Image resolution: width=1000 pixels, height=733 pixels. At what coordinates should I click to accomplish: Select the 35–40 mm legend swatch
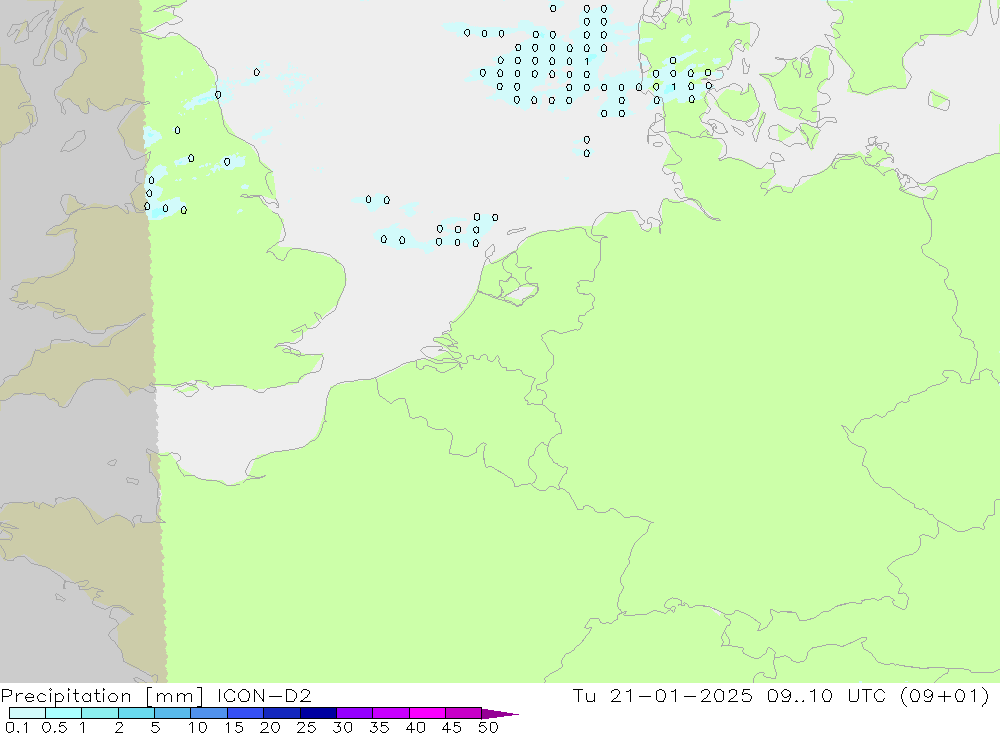tap(390, 713)
